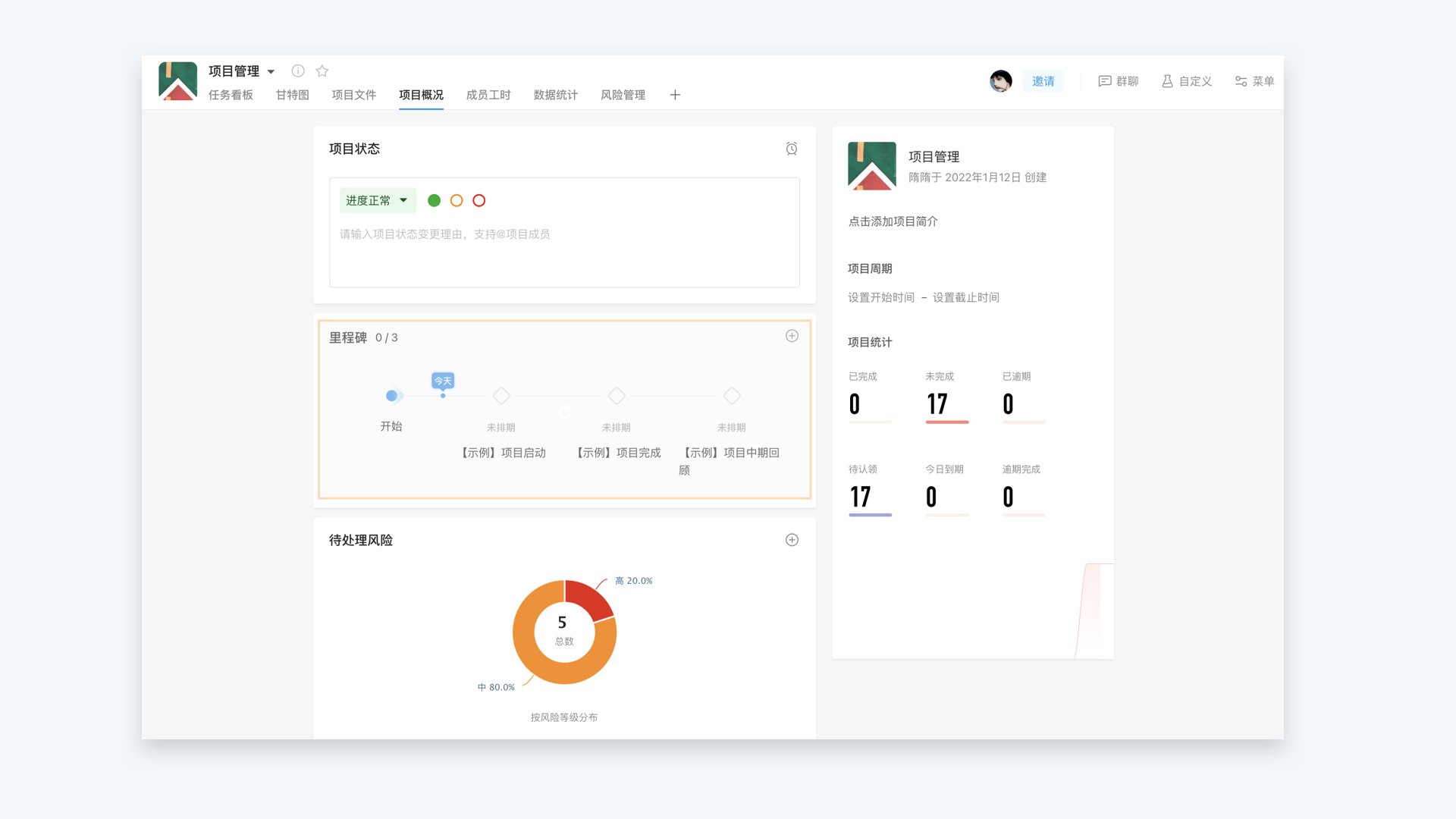Switch to the 甘特图 tab
Image resolution: width=1456 pixels, height=819 pixels.
pyautogui.click(x=292, y=95)
